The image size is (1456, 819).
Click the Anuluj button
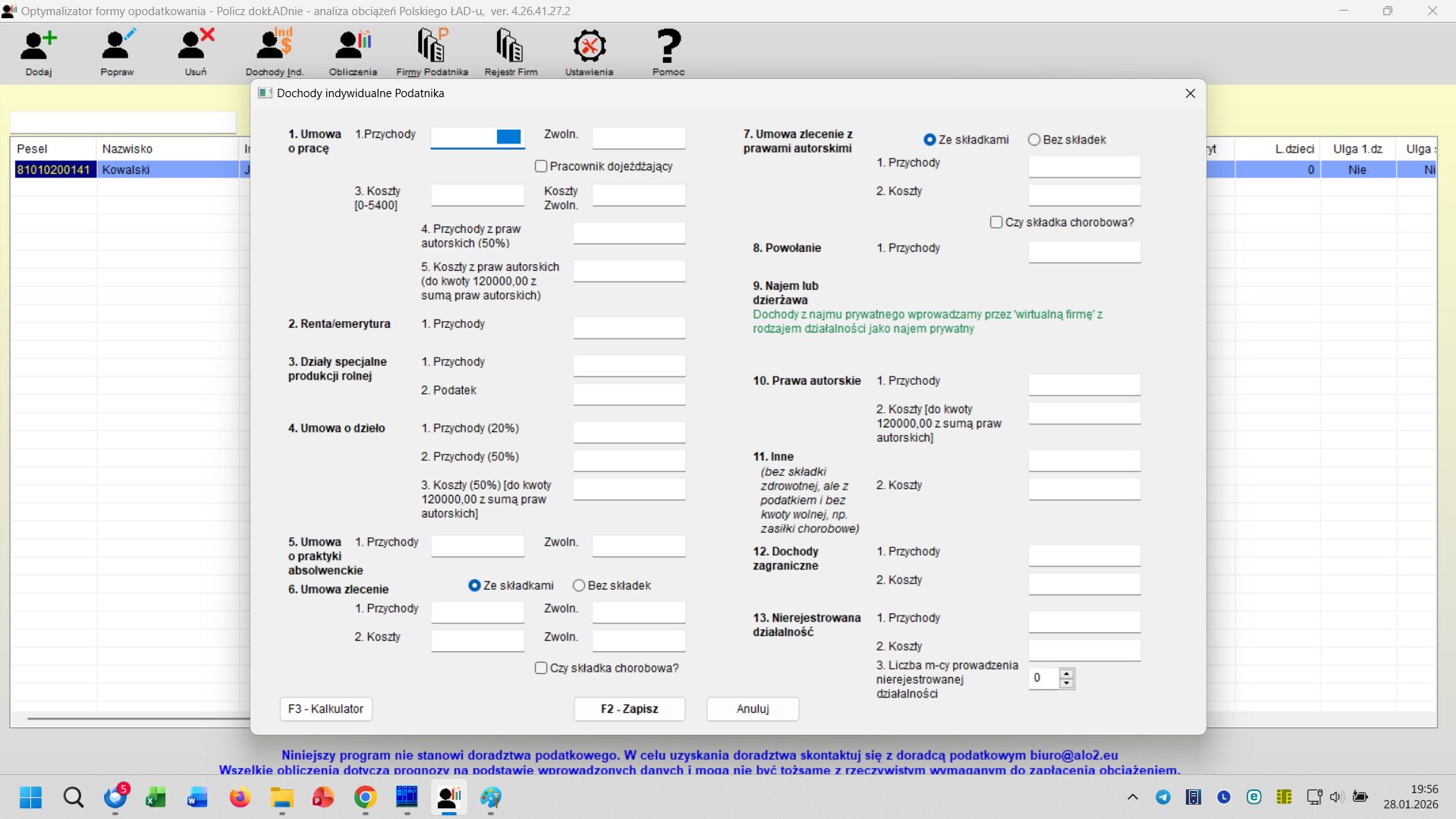coord(753,709)
